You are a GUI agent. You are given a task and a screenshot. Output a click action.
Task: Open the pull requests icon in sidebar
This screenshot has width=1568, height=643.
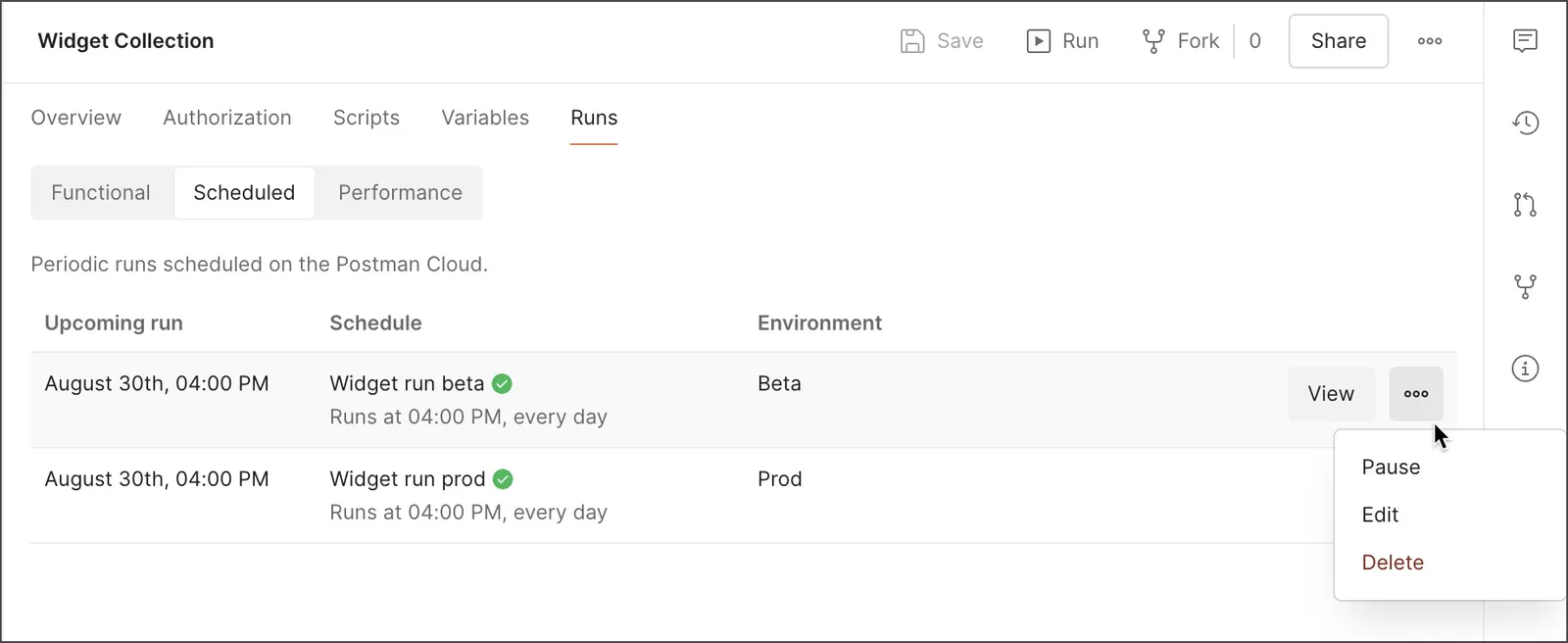coord(1525,205)
